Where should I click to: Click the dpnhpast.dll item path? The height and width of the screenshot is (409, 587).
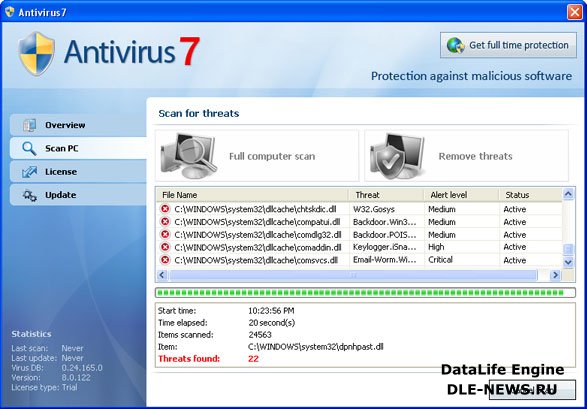[315, 347]
